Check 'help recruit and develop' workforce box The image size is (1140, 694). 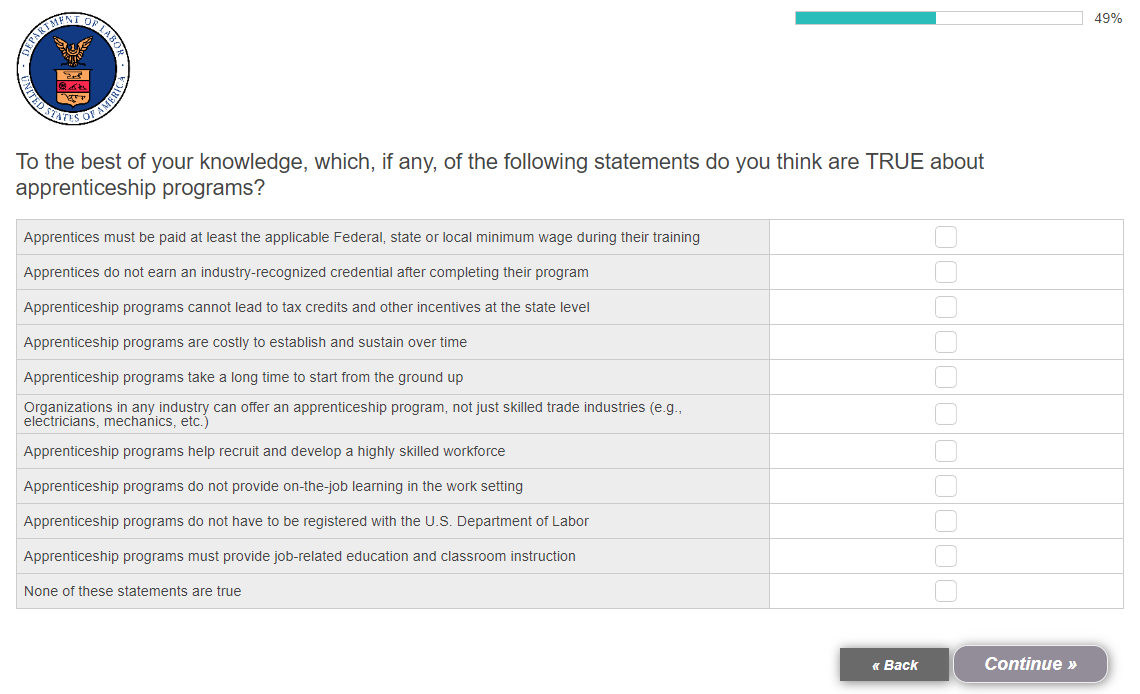tap(945, 451)
